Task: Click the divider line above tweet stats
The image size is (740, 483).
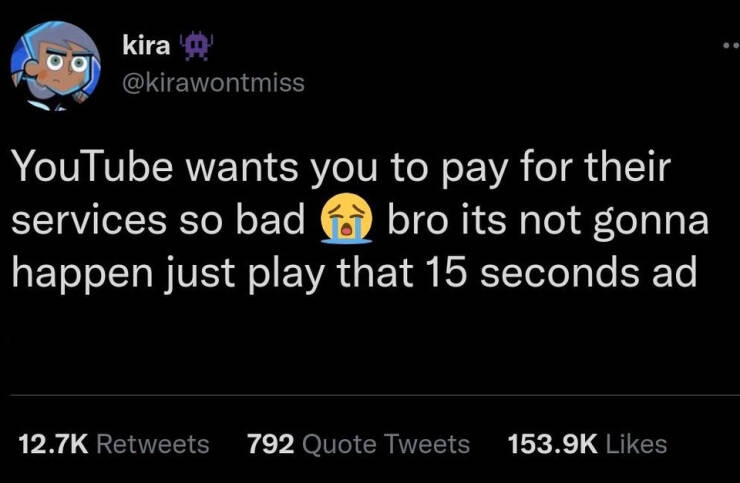Action: pos(375,395)
